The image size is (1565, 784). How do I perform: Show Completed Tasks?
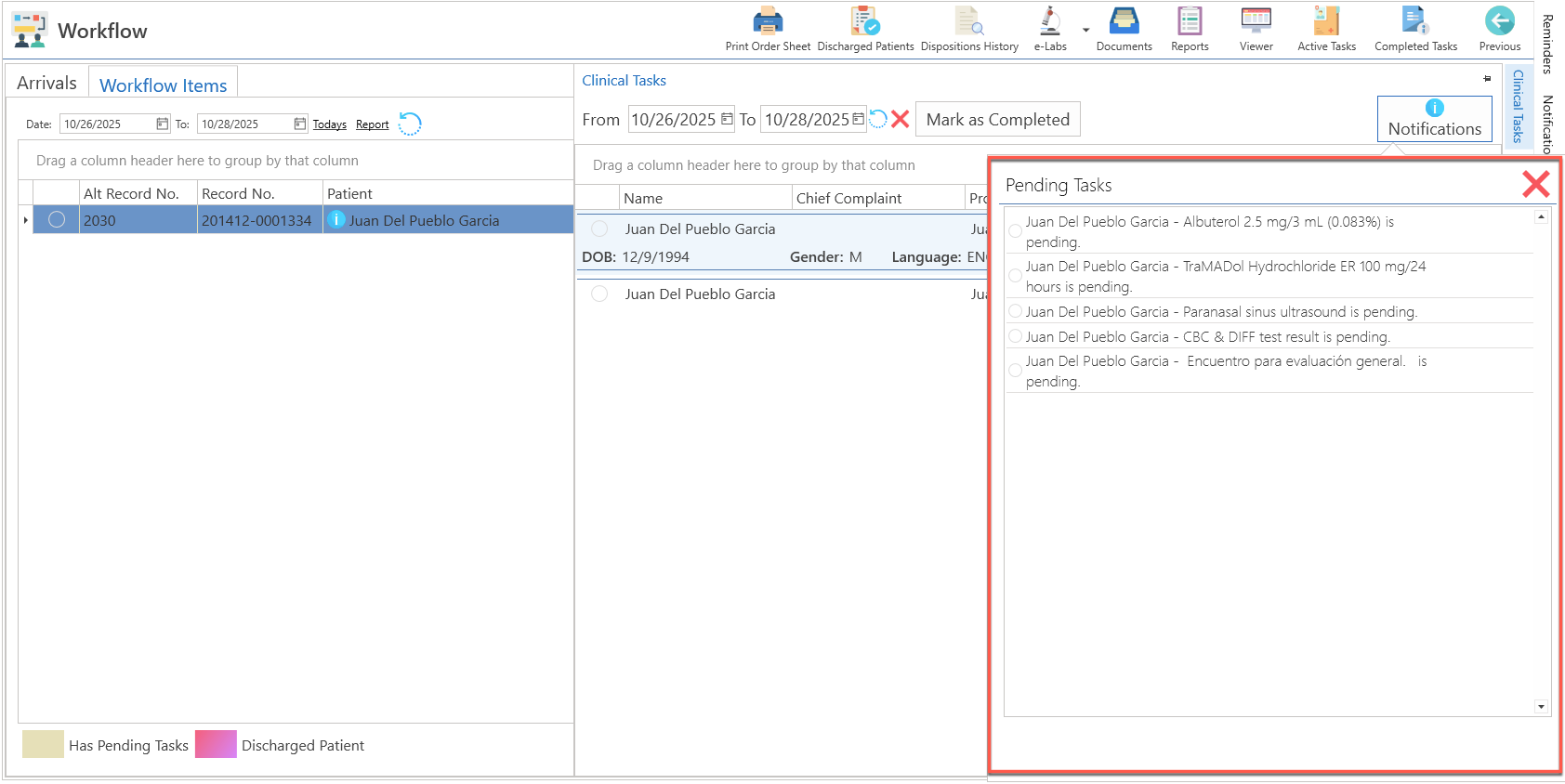[1415, 30]
